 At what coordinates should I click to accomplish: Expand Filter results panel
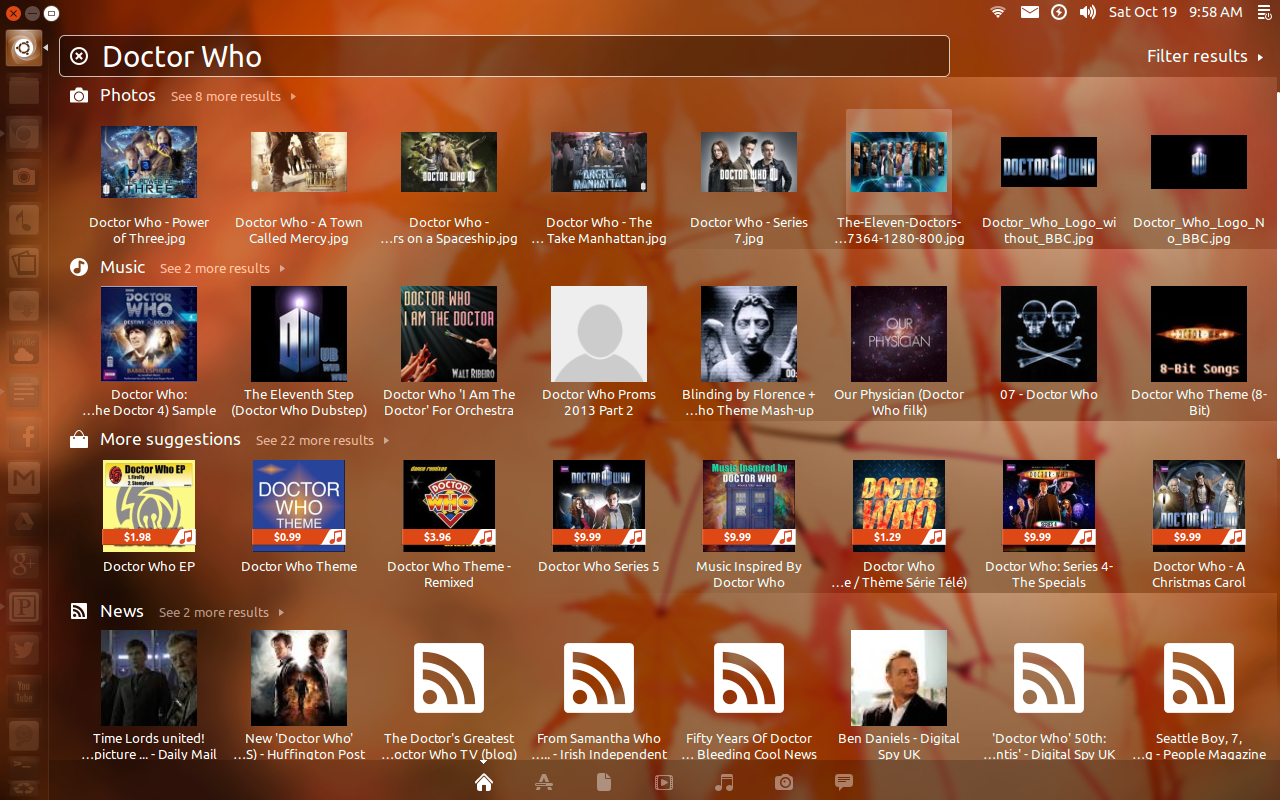click(1205, 57)
